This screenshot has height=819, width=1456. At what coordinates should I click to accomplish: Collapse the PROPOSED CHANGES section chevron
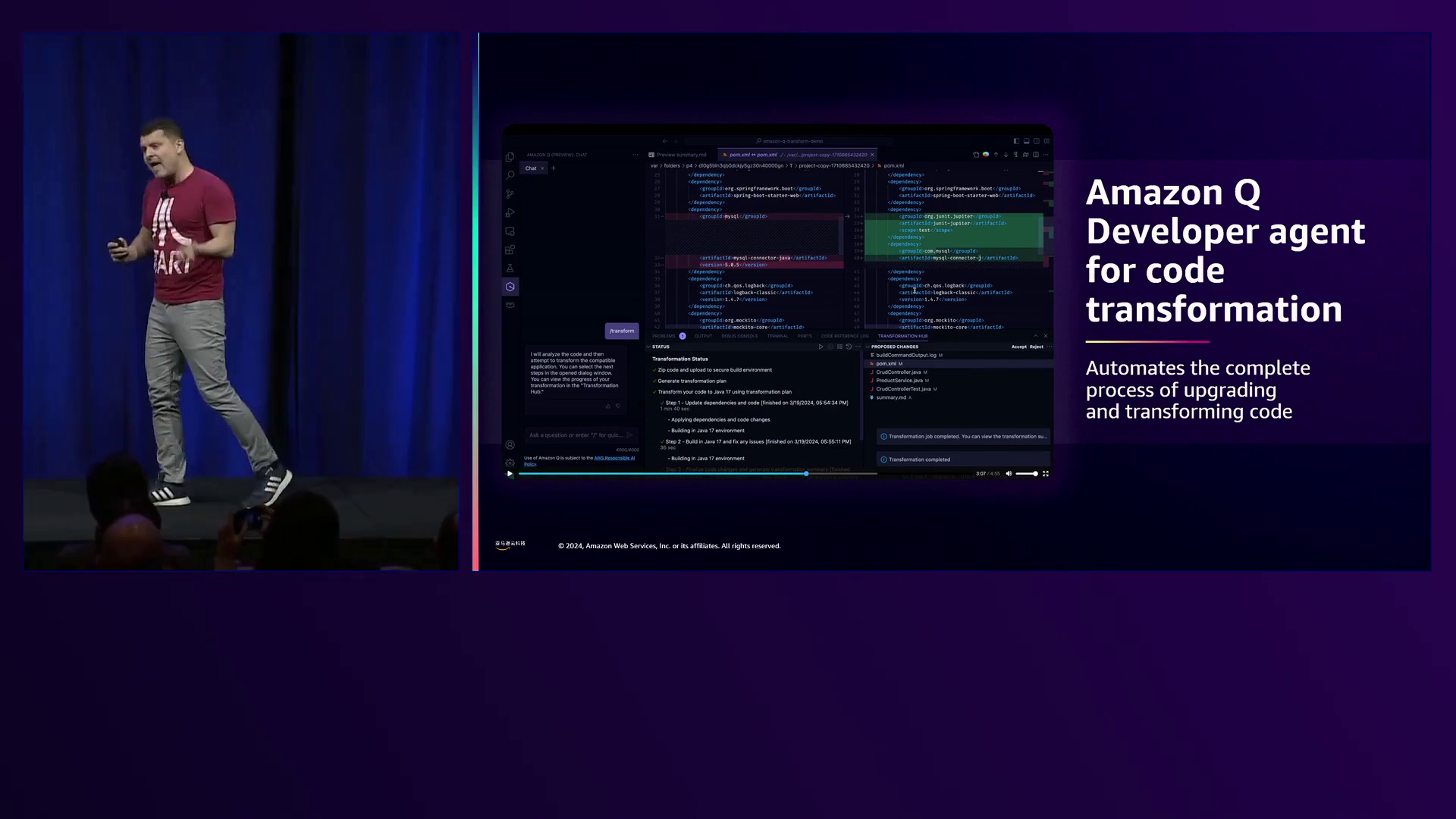[868, 347]
